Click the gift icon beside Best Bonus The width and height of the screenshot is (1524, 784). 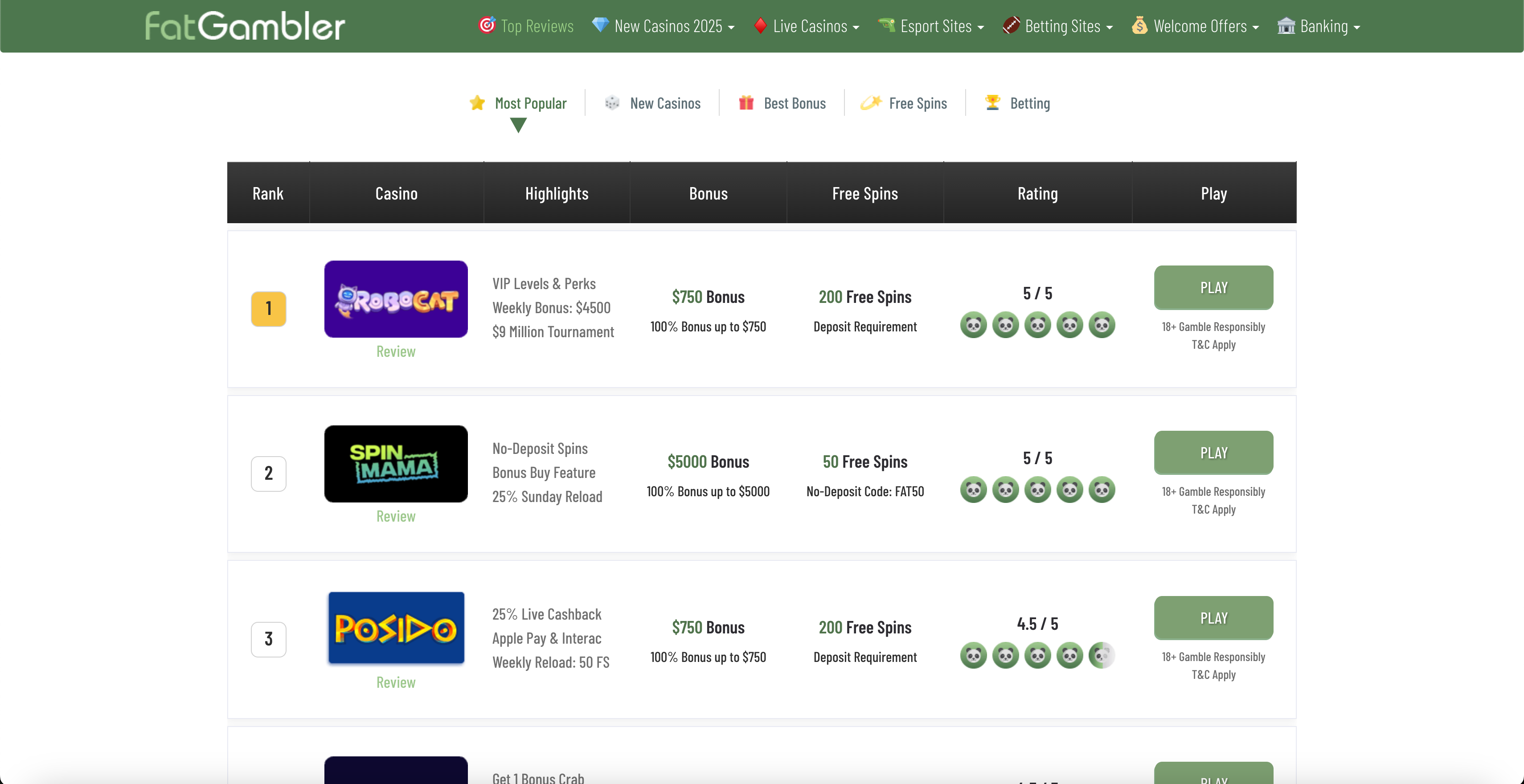(746, 103)
